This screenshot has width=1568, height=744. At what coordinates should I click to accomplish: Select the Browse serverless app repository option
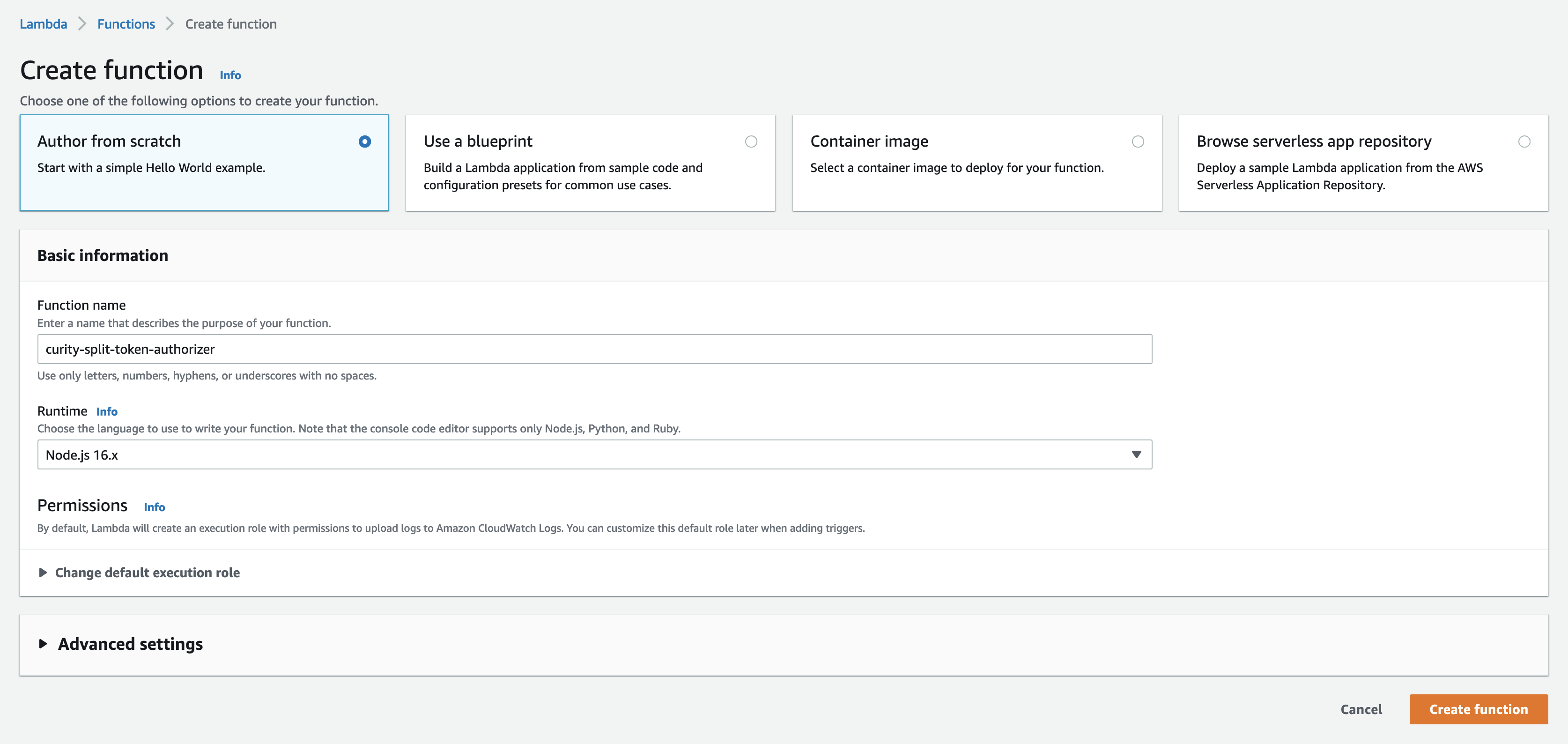click(x=1524, y=141)
